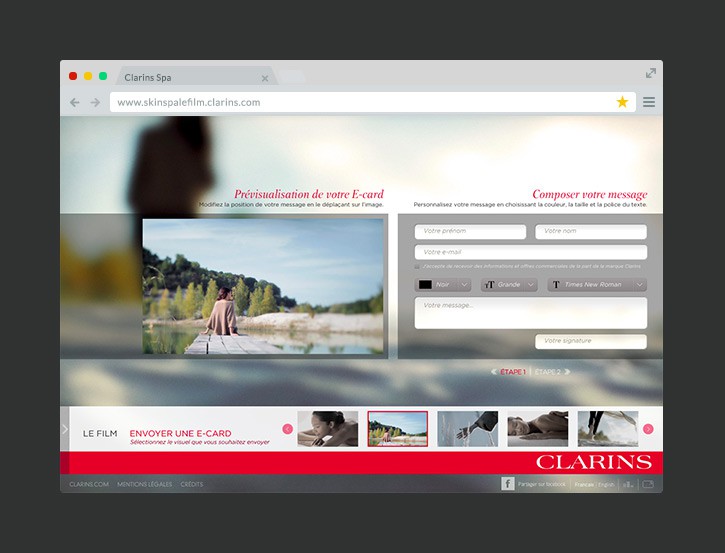Open the CRÉDITS footer link
Screen dimensions: 725x553
tap(192, 484)
